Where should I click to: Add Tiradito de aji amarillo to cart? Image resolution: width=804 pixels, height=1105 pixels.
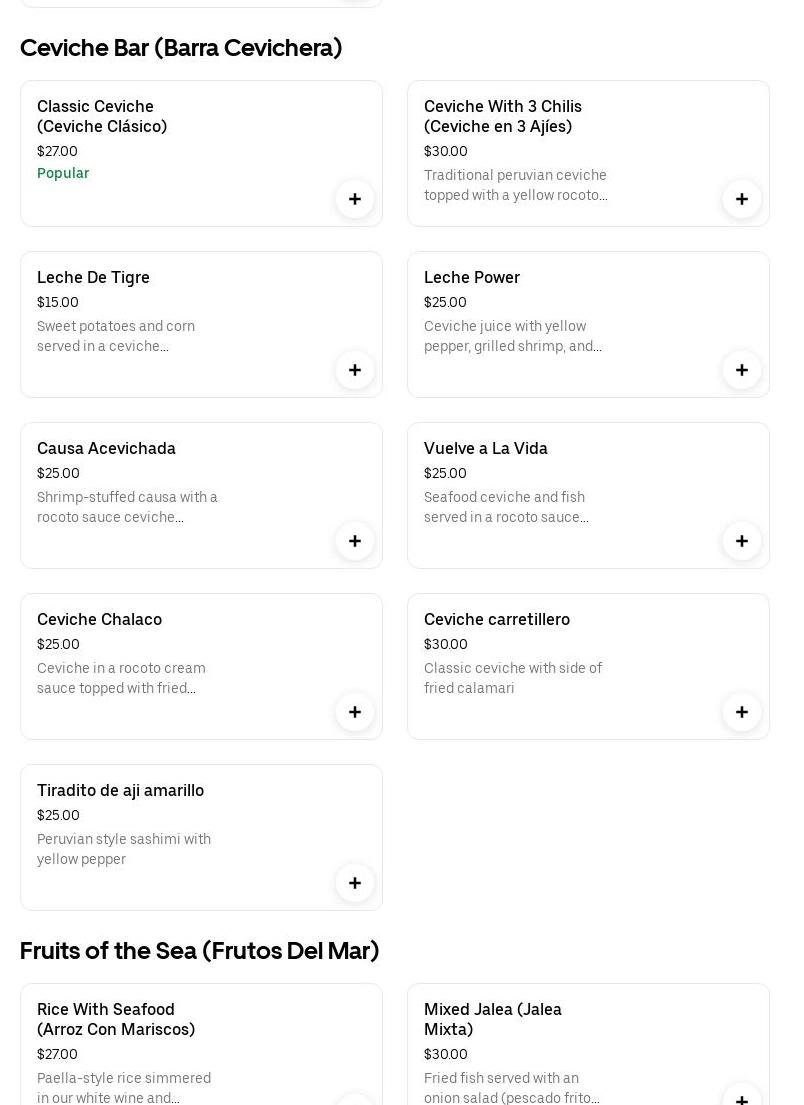355,883
